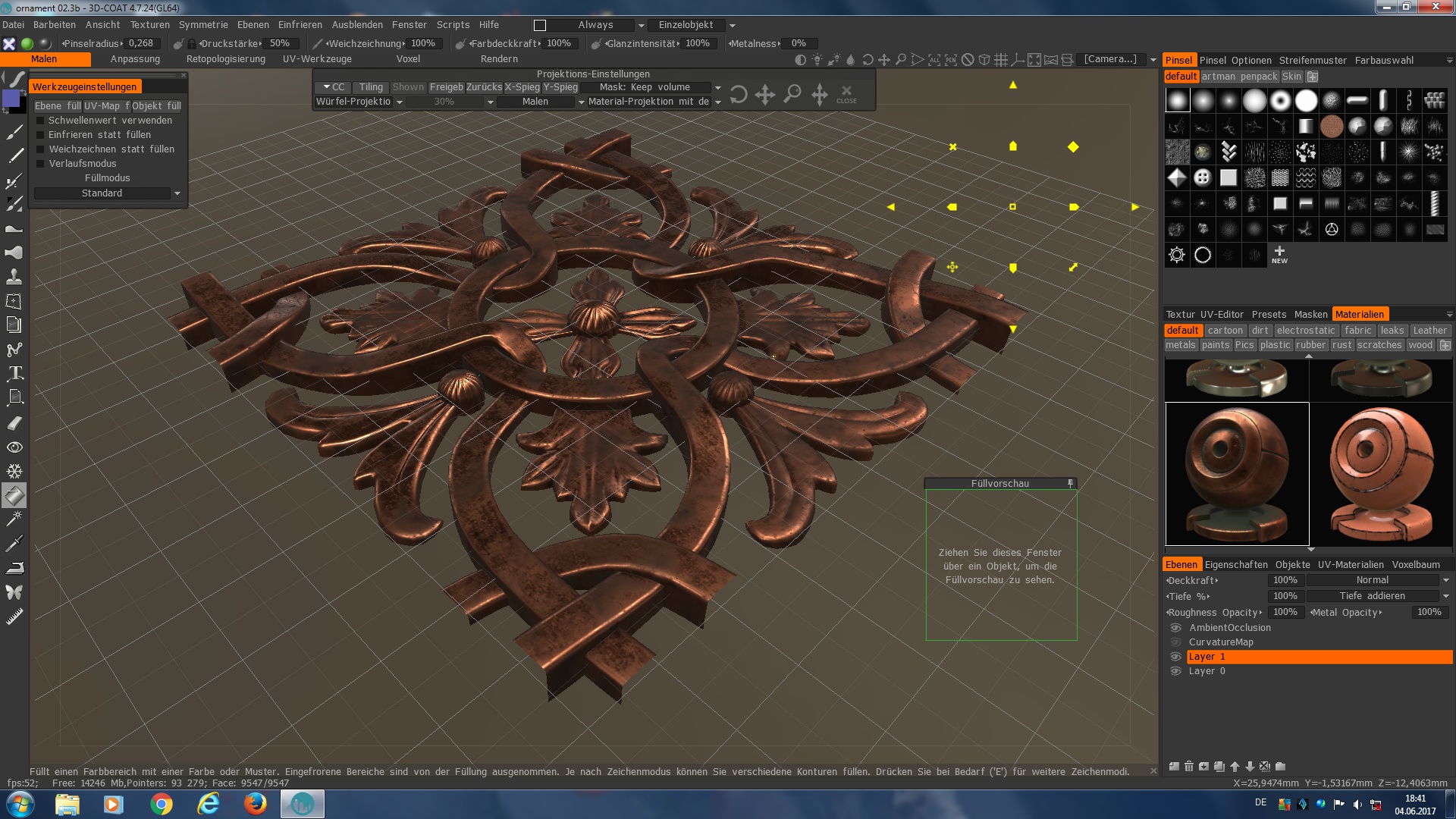Select the Layer 0 entry
Image resolution: width=1456 pixels, height=819 pixels.
tap(1207, 671)
